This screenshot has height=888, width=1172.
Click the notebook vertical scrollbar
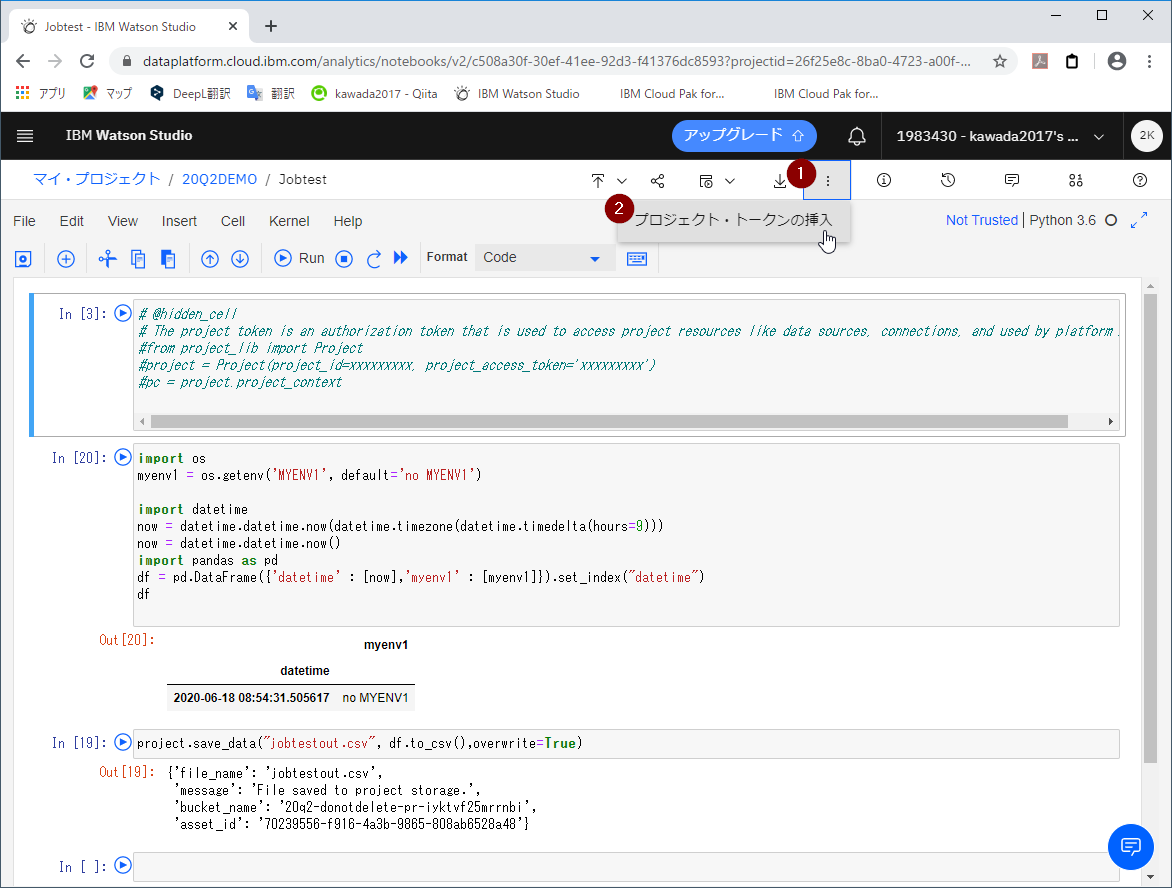point(1150,528)
